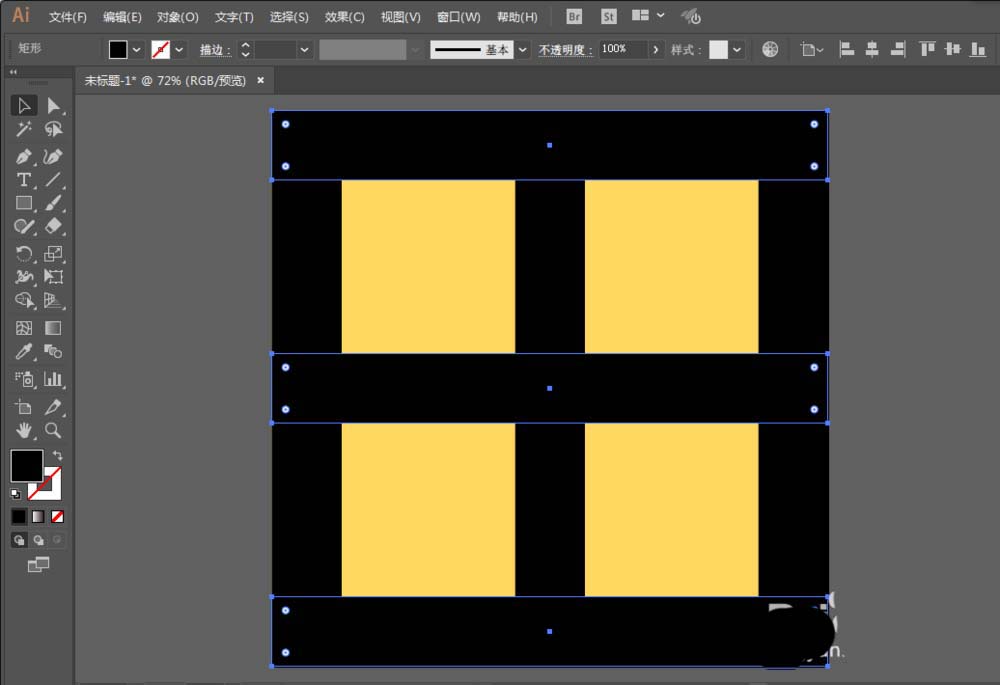Select the Zoom tool
1000x685 pixels.
click(x=54, y=431)
